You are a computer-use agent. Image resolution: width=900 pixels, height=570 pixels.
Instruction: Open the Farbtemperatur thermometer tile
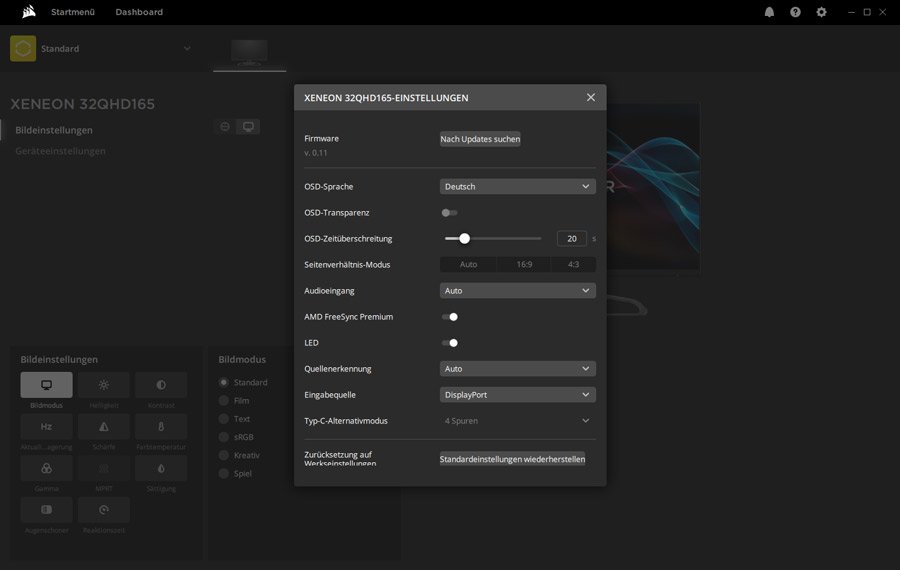(161, 426)
